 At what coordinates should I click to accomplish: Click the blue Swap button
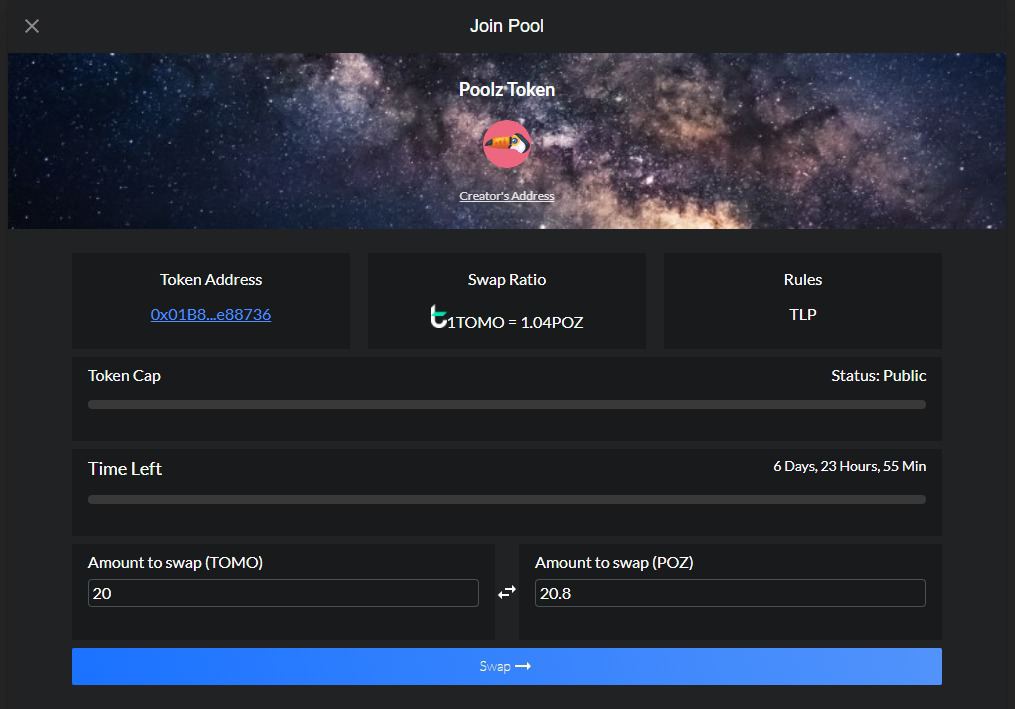pos(507,666)
